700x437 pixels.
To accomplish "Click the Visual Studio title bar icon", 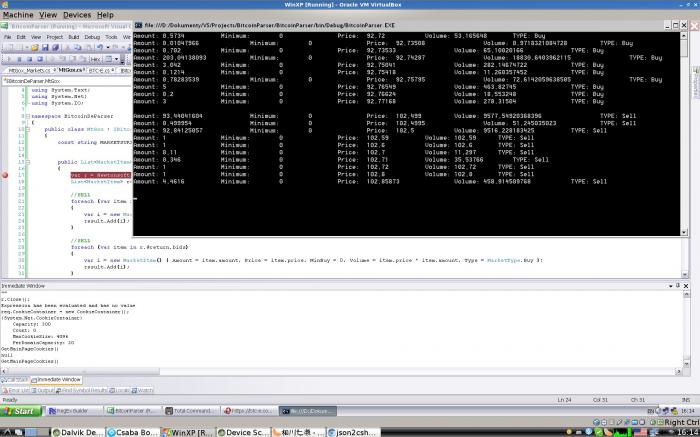I will [4, 26].
